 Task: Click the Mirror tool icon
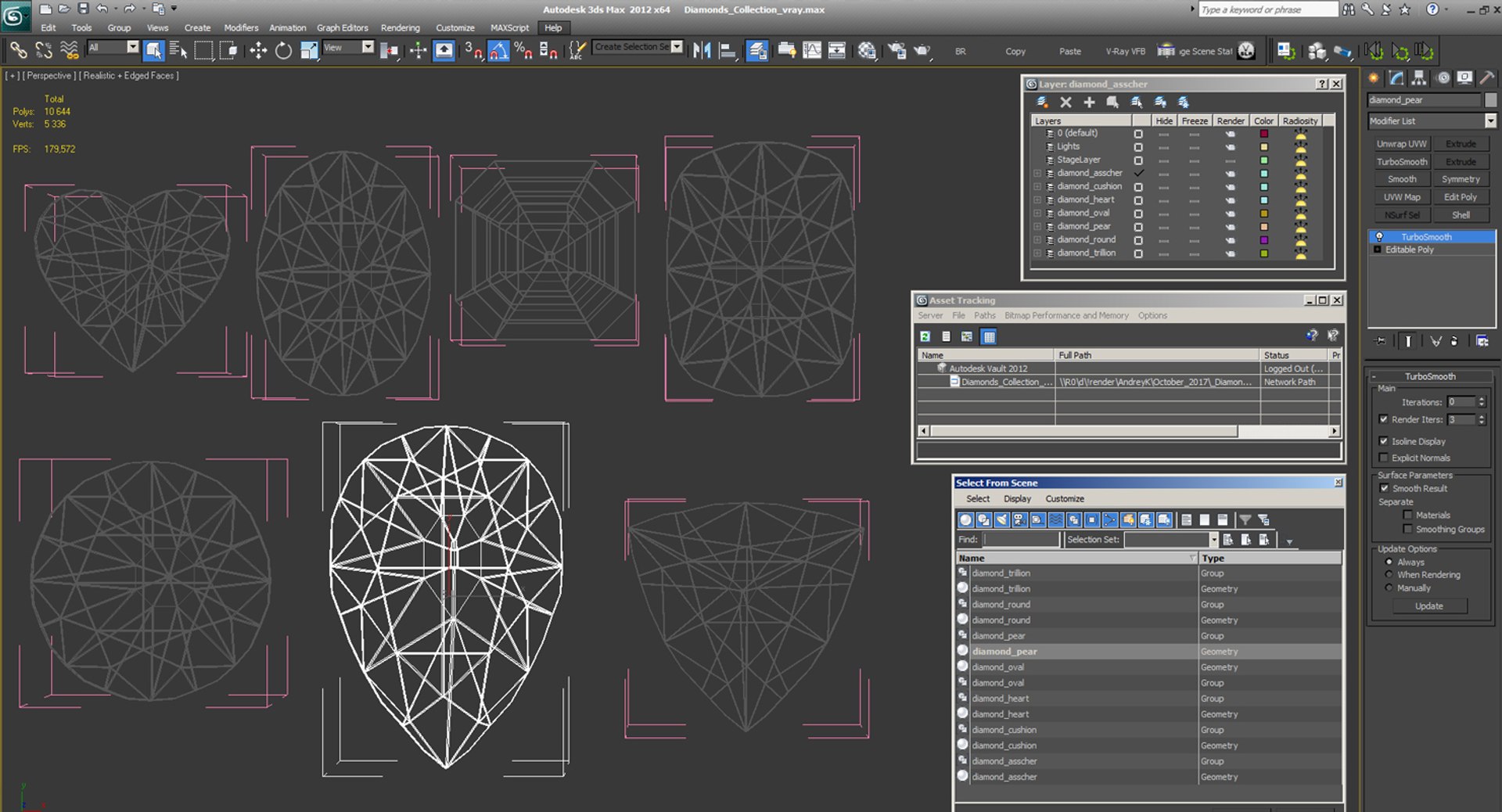(702, 51)
